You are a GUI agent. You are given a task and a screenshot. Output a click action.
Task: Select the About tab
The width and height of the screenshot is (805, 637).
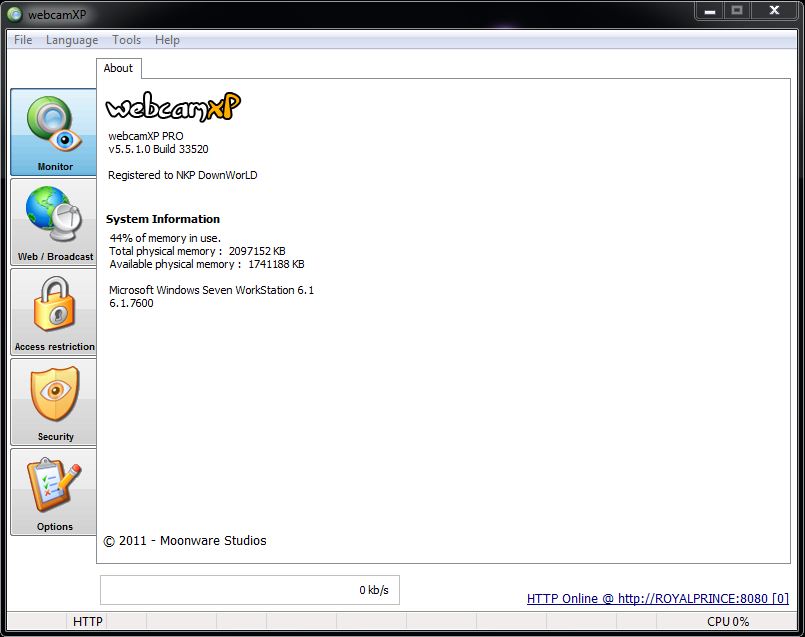pos(119,68)
